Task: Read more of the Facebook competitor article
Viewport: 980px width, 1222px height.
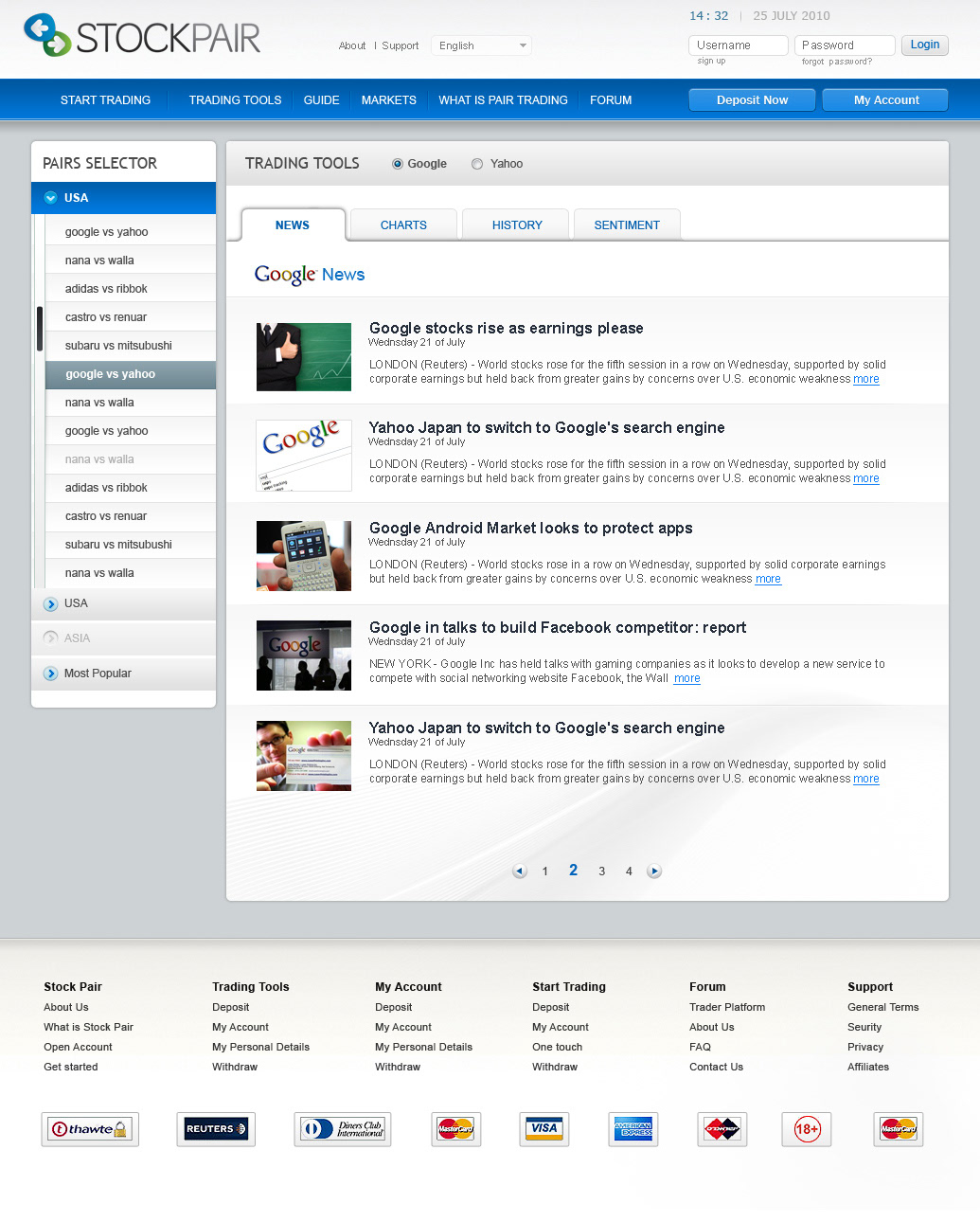Action: click(x=686, y=679)
